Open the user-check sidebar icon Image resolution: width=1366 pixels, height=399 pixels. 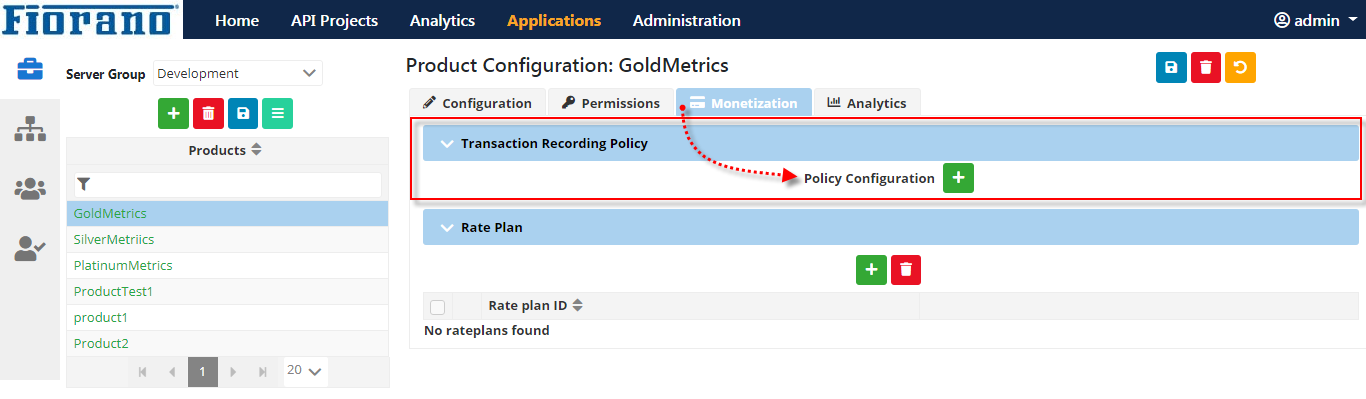(x=30, y=248)
